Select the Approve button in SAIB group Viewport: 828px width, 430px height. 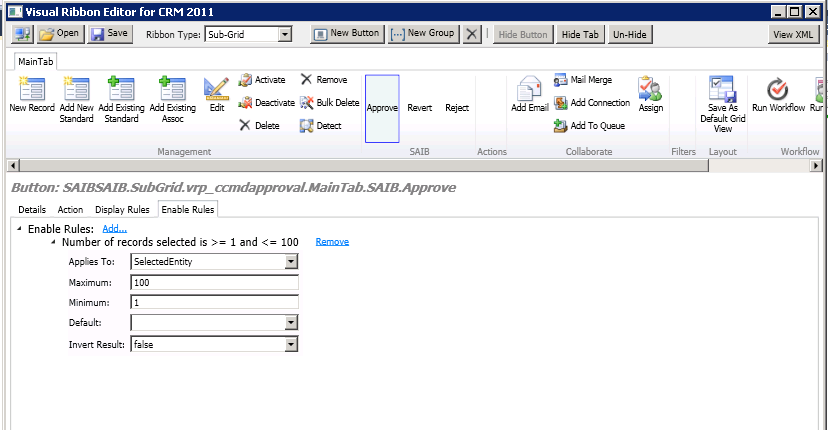[x=382, y=108]
